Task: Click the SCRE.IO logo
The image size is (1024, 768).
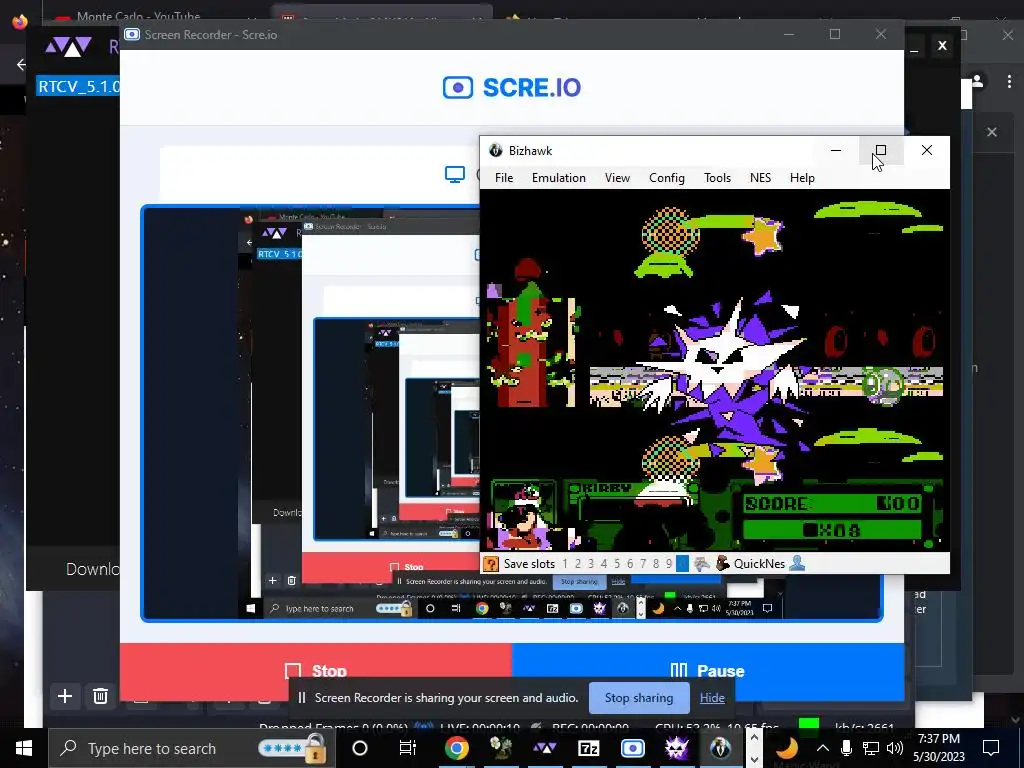Action: [512, 88]
